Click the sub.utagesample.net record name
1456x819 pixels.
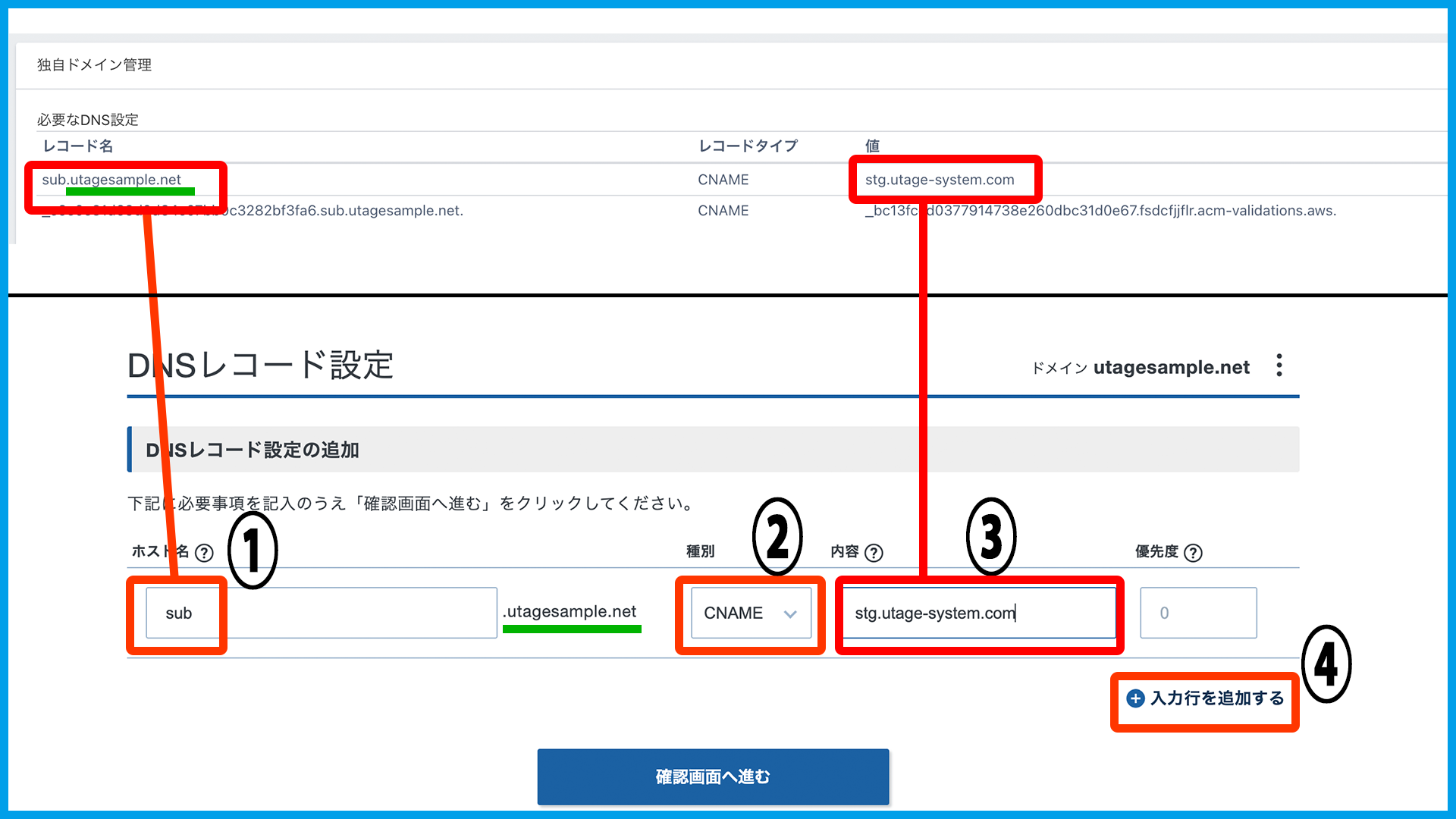[111, 180]
